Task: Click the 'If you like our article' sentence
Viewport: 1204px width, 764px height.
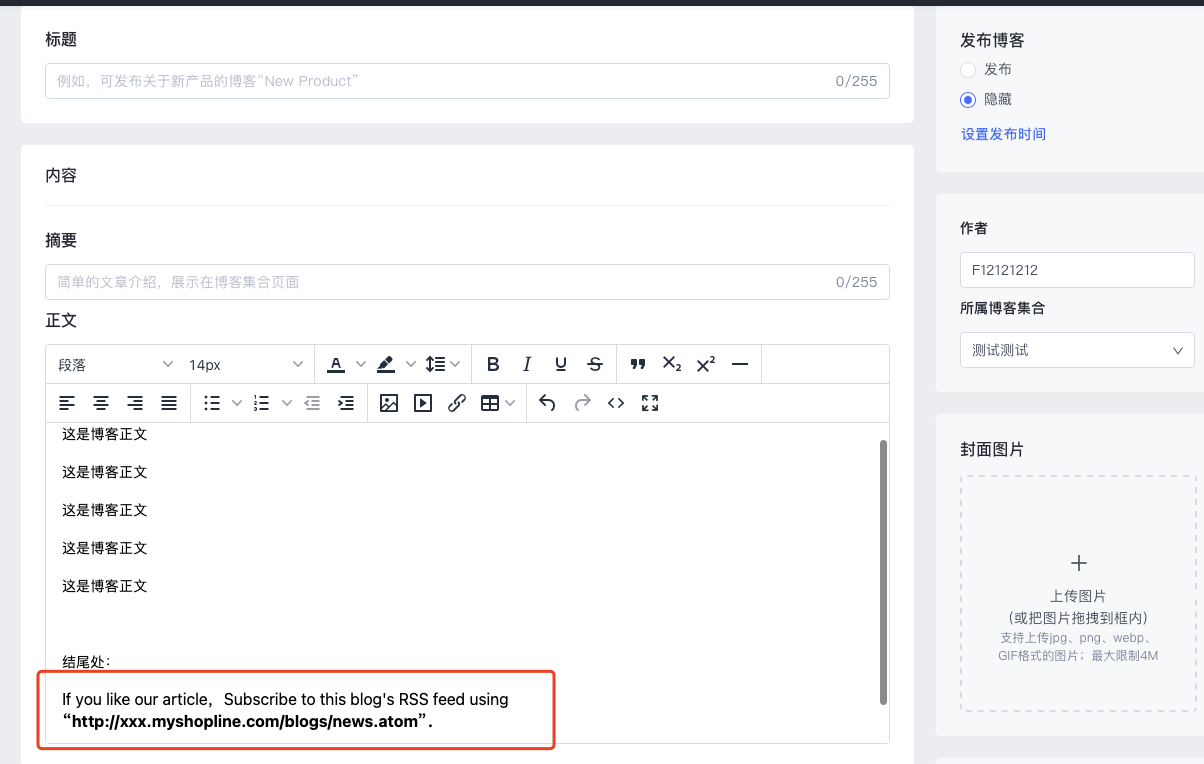Action: point(285,699)
